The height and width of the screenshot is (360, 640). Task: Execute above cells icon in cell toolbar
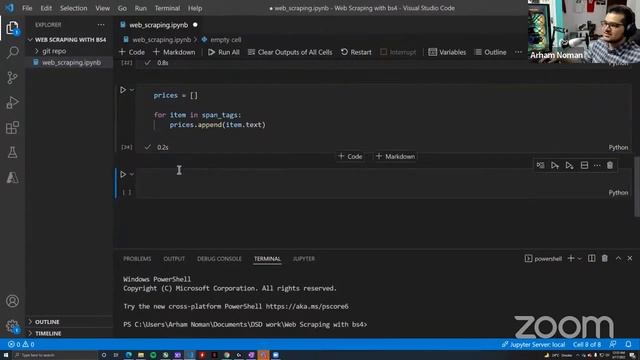[x=555, y=165]
